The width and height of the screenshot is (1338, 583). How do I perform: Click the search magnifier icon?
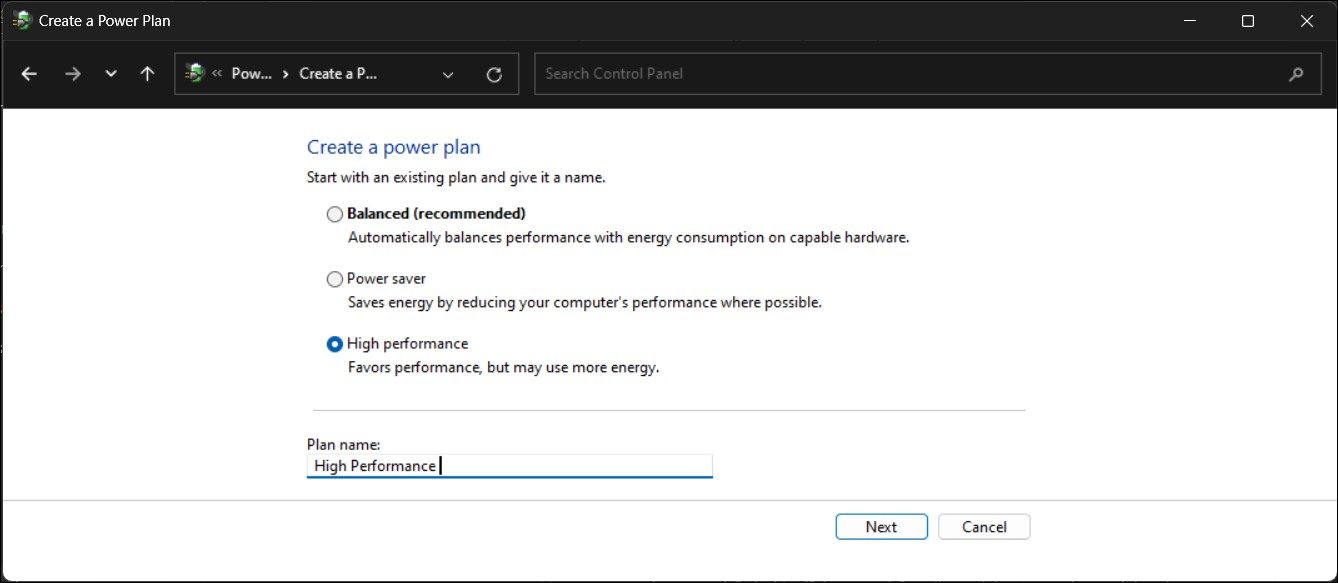tap(1296, 73)
